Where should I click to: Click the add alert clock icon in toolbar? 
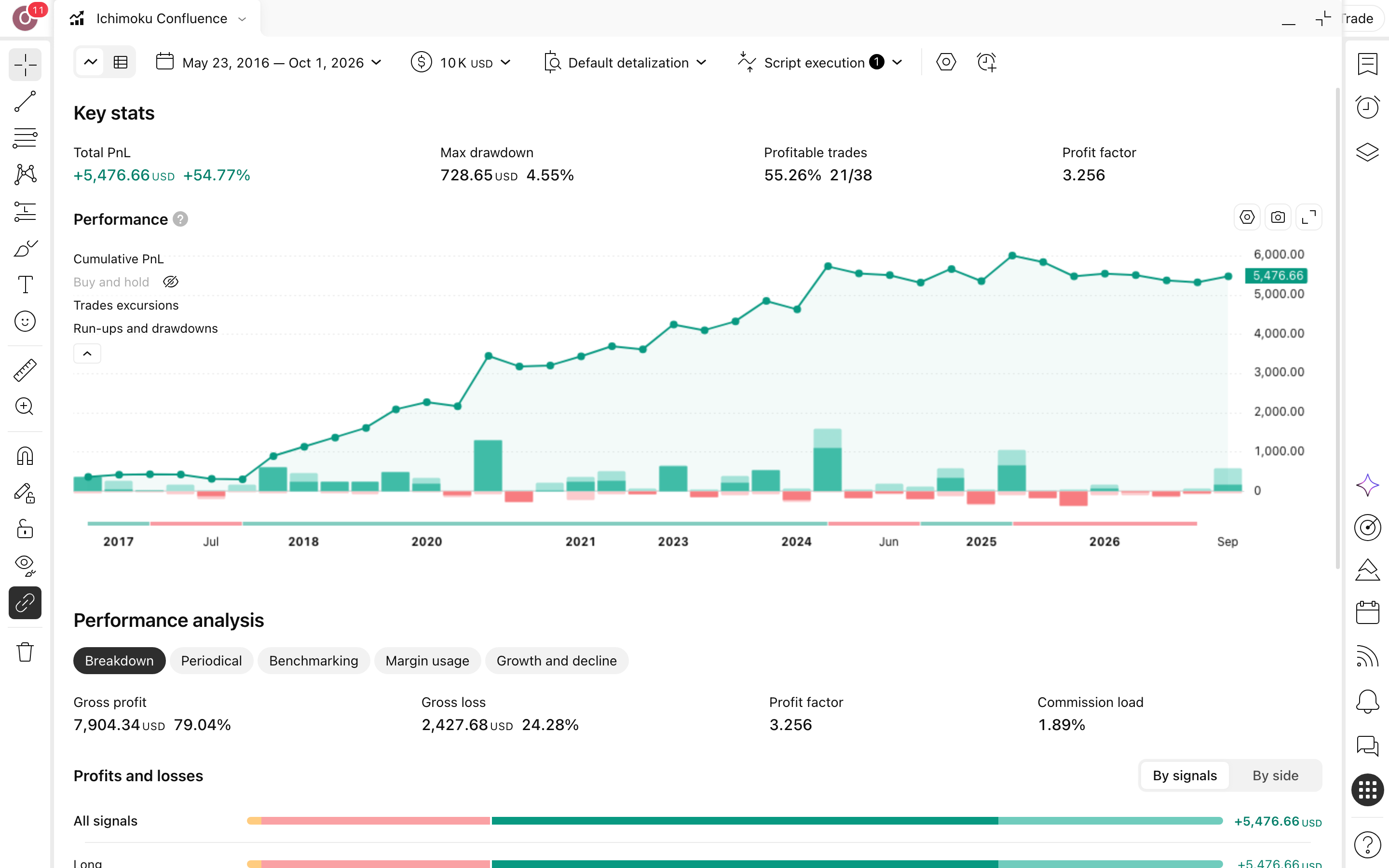click(x=987, y=62)
